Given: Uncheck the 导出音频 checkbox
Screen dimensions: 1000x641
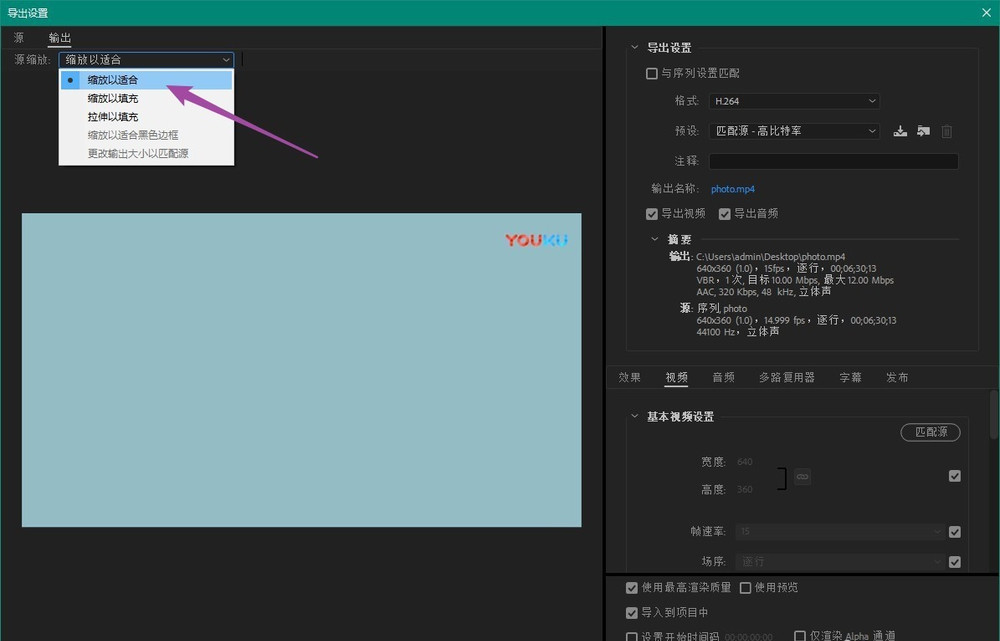Looking at the screenshot, I should point(725,214).
